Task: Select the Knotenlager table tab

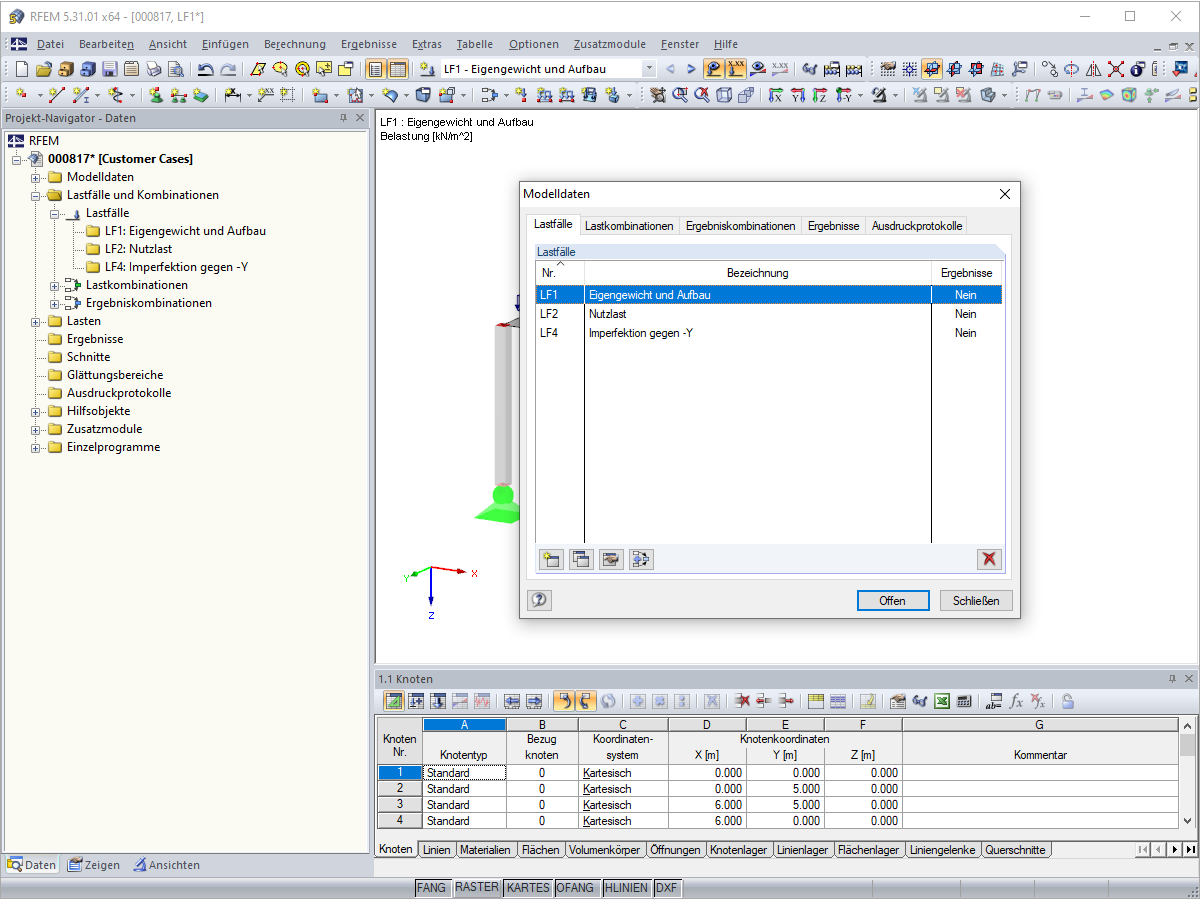Action: click(x=739, y=850)
